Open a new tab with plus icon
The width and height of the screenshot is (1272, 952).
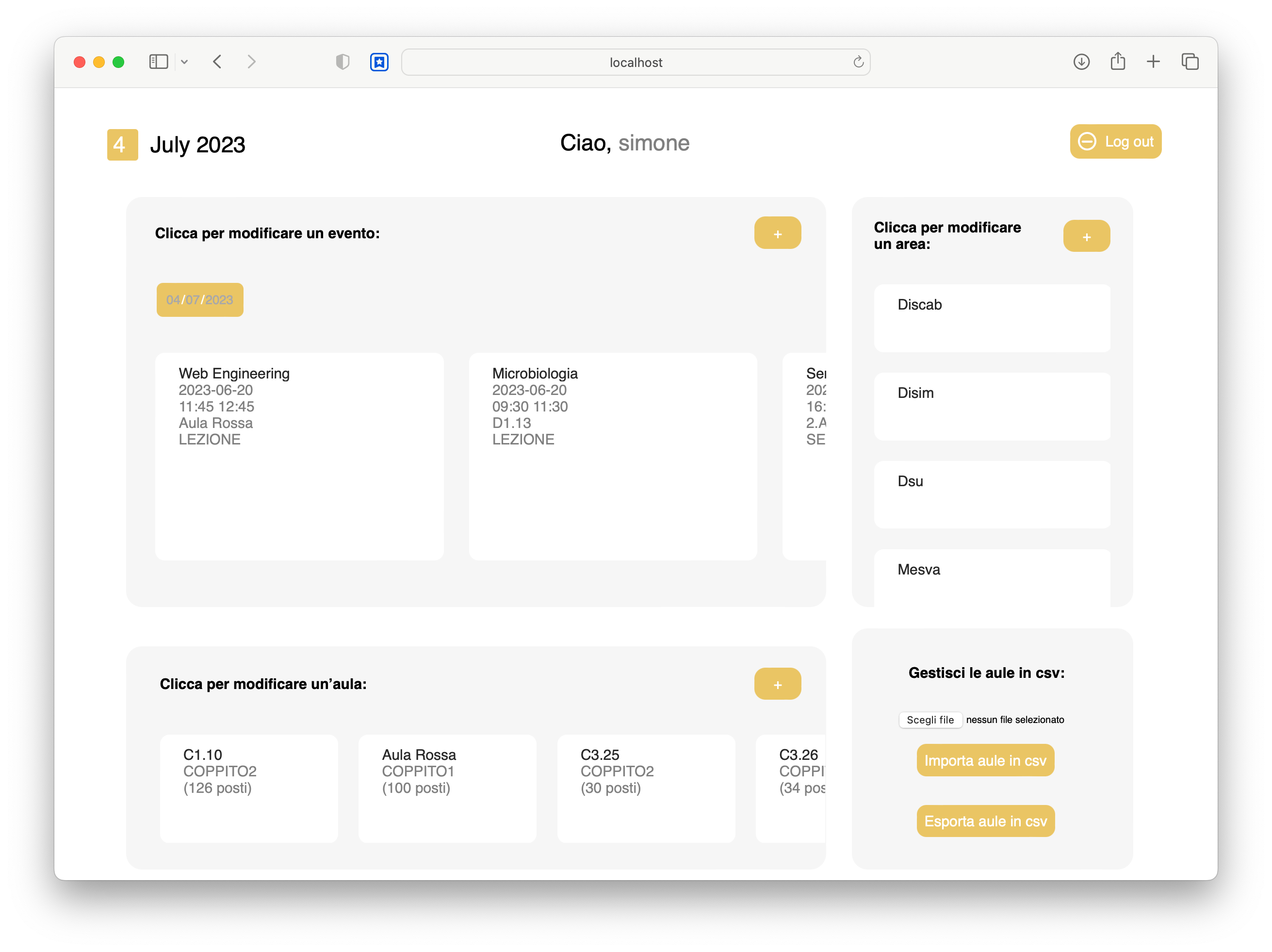(1153, 62)
